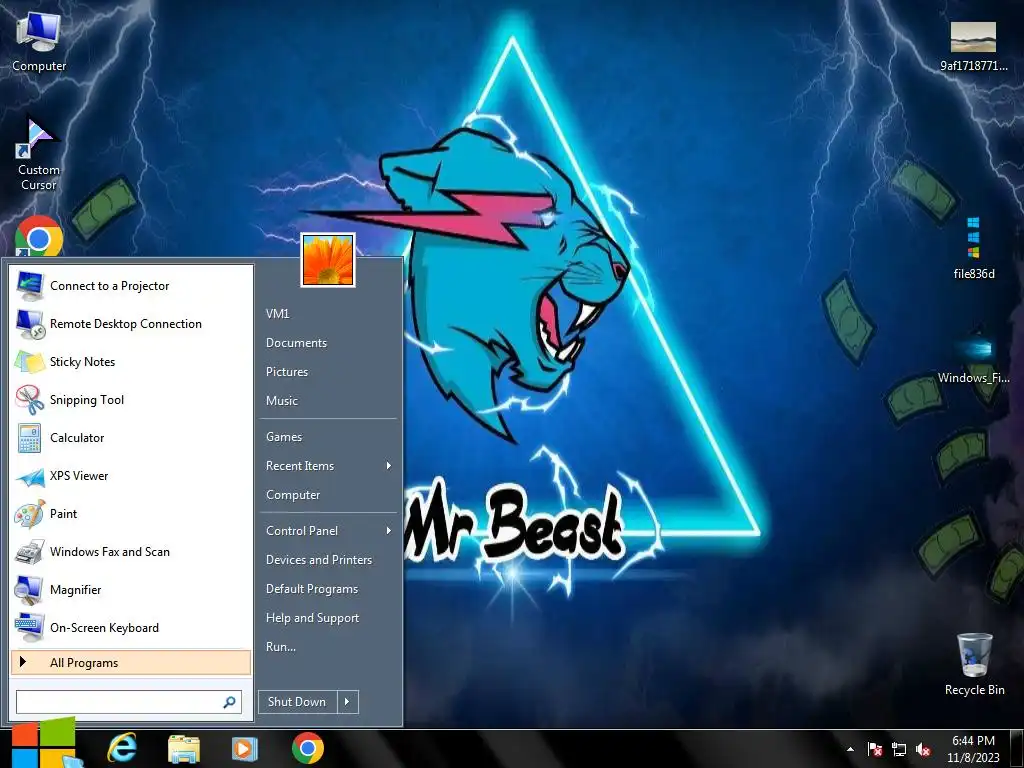
Task: Click the Windows Fax and Scan icon
Action: (x=29, y=552)
